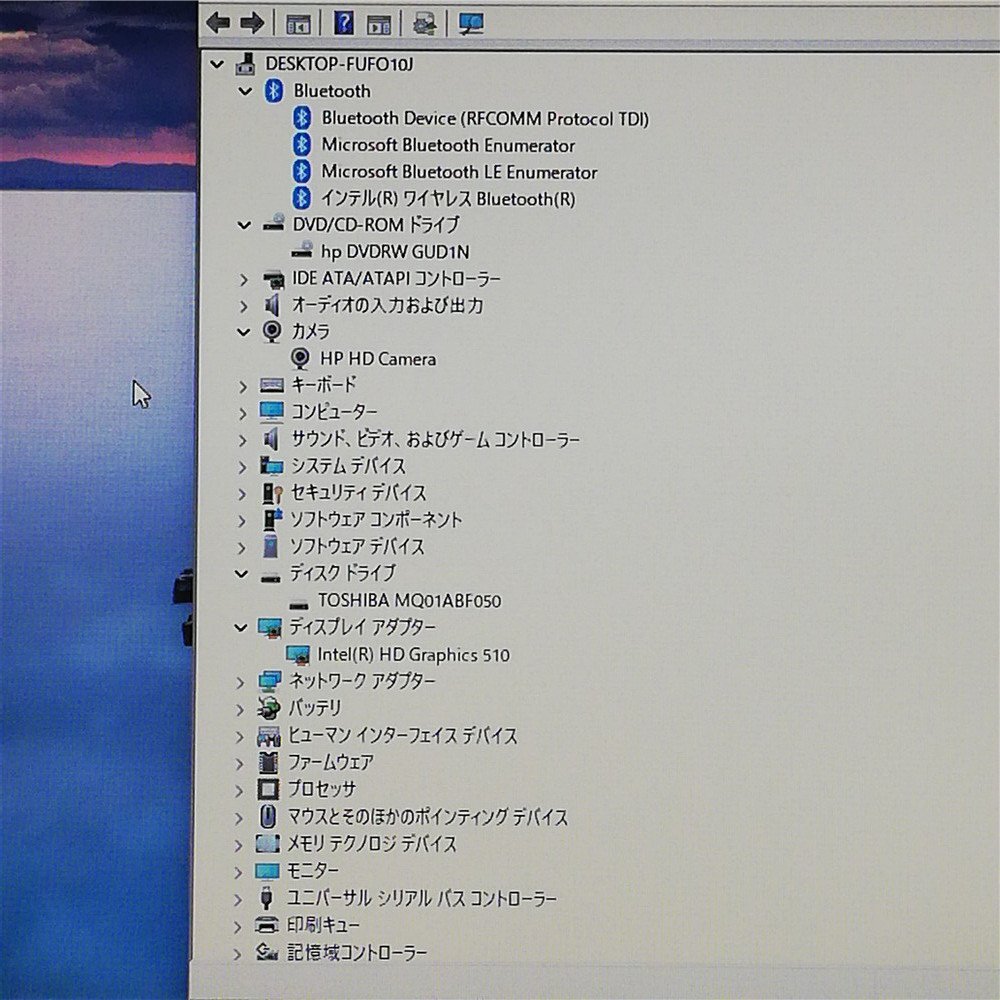Click the Back navigation arrow
Screen dimensions: 1000x1000
point(218,22)
